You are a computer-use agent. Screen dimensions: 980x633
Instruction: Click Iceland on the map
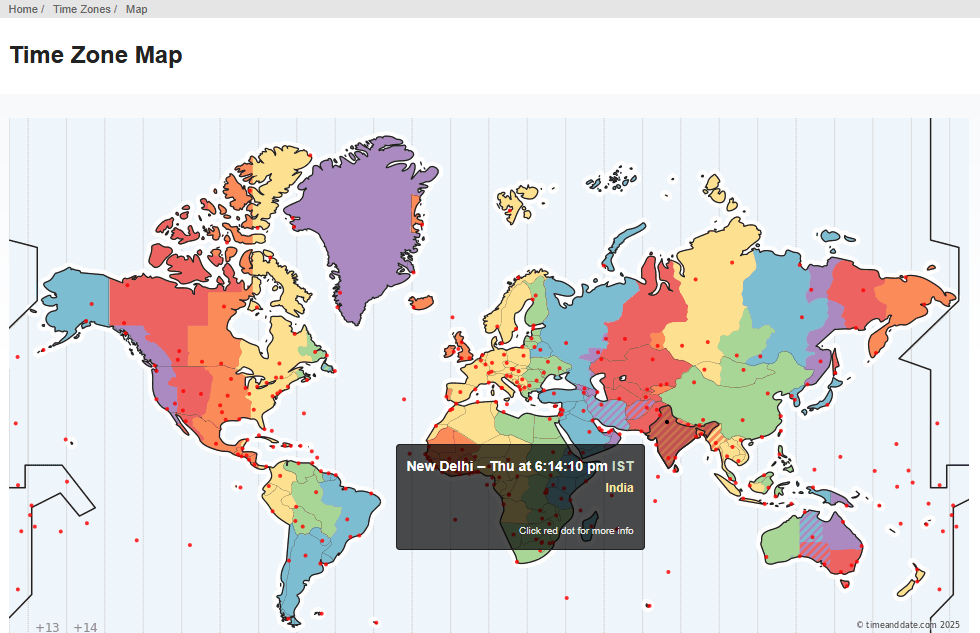click(421, 302)
